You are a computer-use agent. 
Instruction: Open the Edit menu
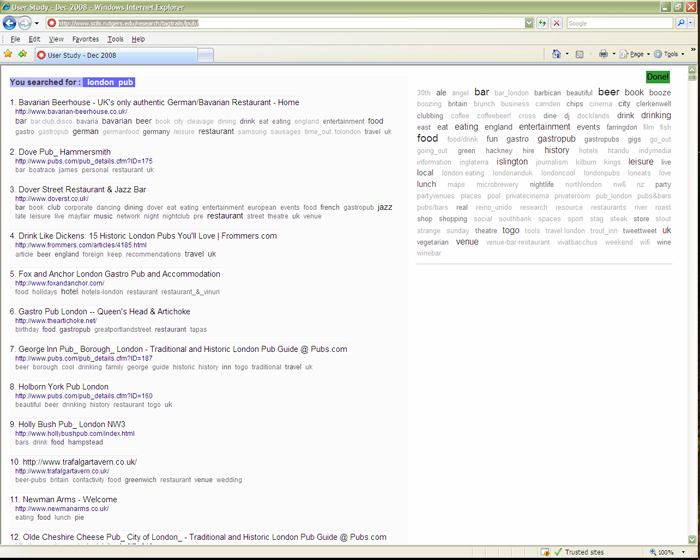click(x=34, y=39)
